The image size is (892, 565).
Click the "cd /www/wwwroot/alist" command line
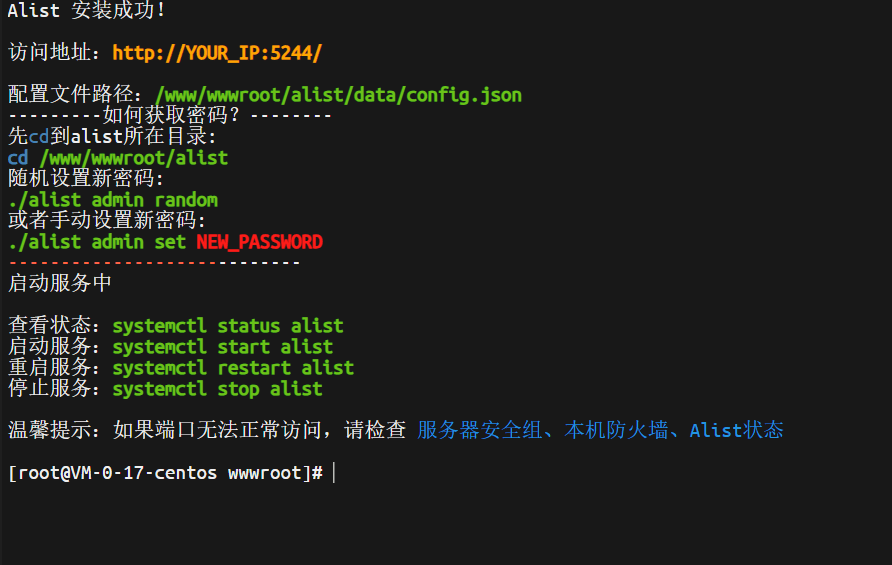tap(118, 158)
